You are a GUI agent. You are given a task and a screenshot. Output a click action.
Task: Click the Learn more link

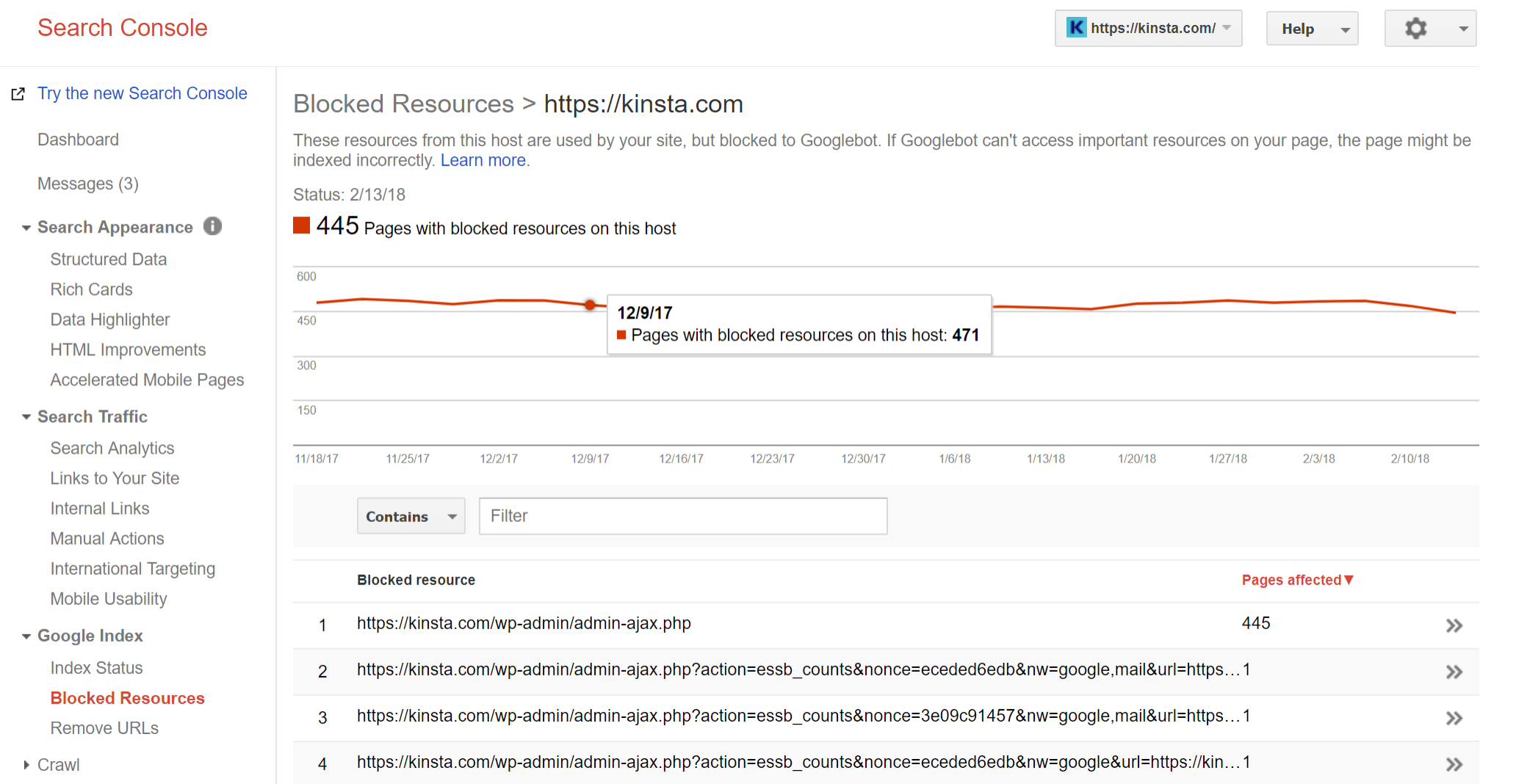tap(484, 160)
